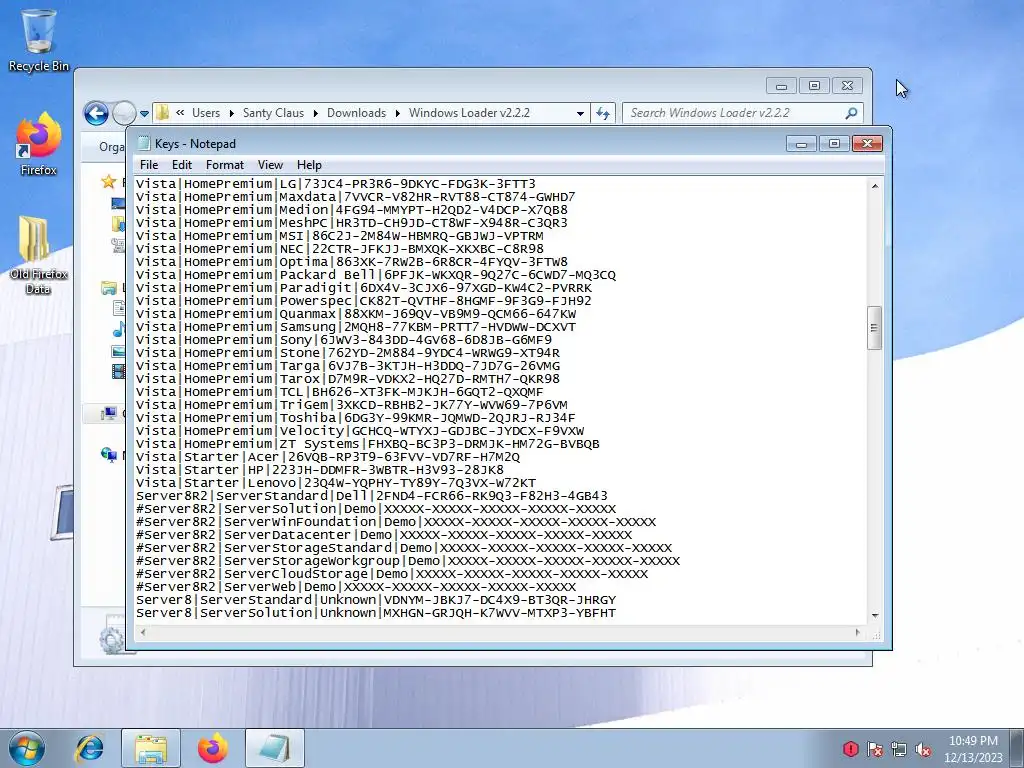Screen dimensions: 1024x768
Task: Click Windows Loader v2.2.2 in breadcrumb
Action: 469,113
